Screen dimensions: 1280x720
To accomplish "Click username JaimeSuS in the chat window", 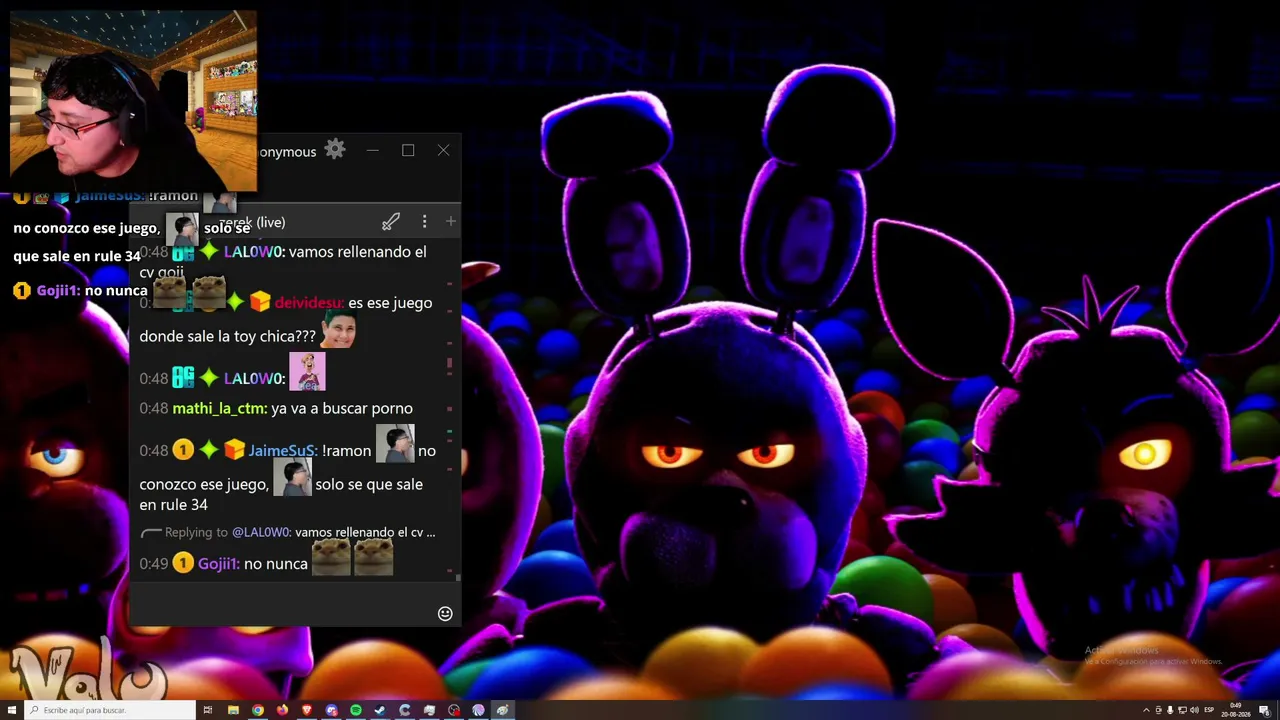I will tap(282, 451).
